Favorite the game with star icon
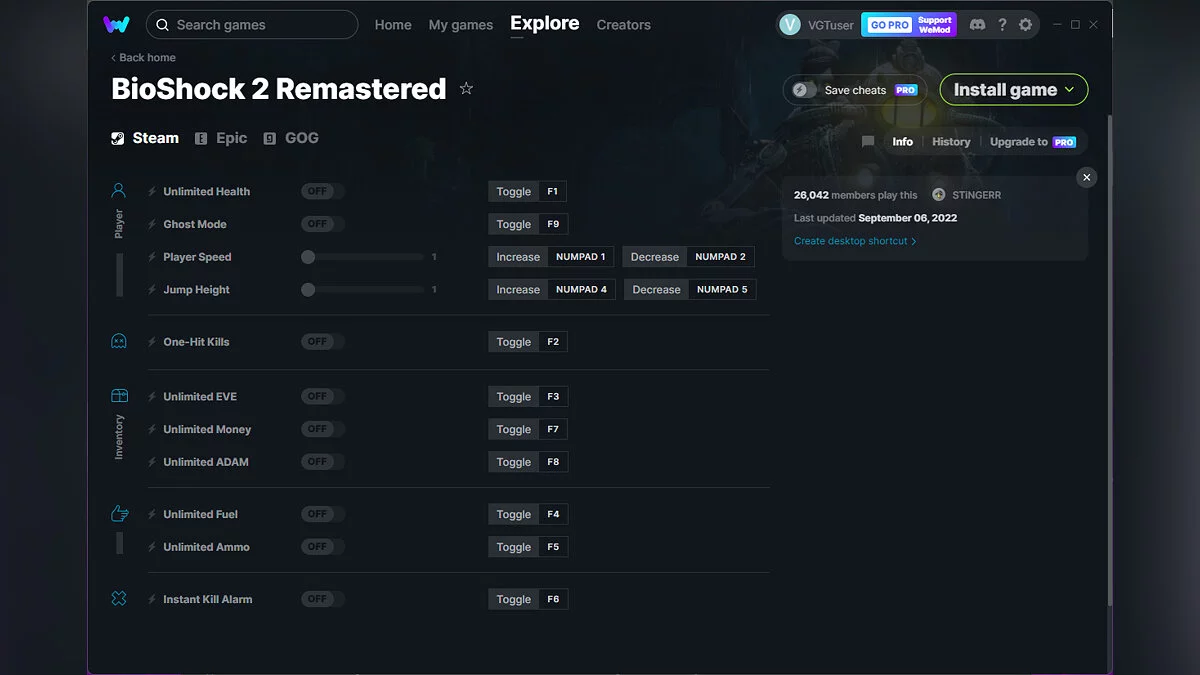1200x675 pixels. coord(466,88)
